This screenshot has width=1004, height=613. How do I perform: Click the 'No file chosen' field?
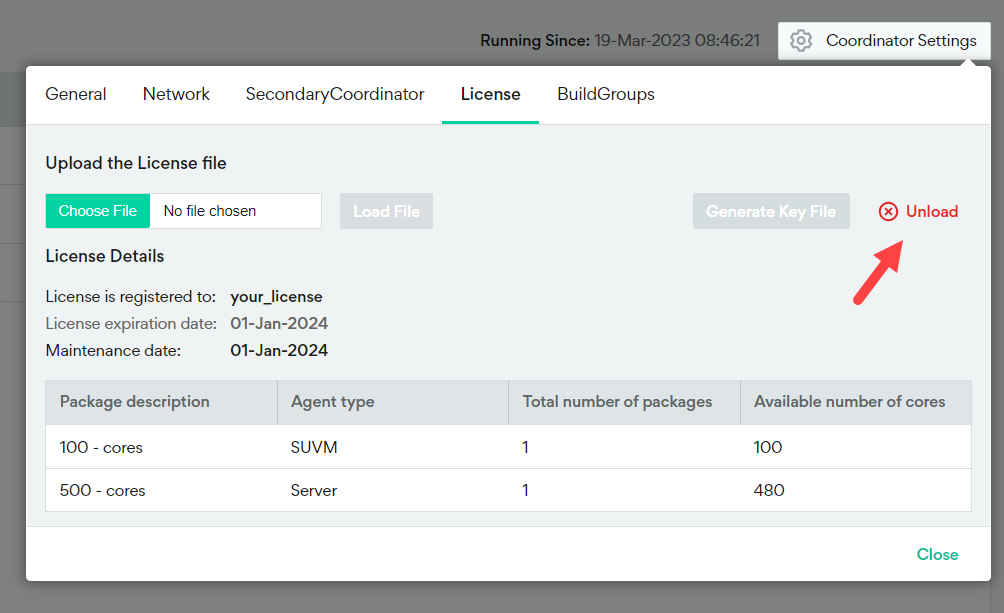click(x=235, y=211)
